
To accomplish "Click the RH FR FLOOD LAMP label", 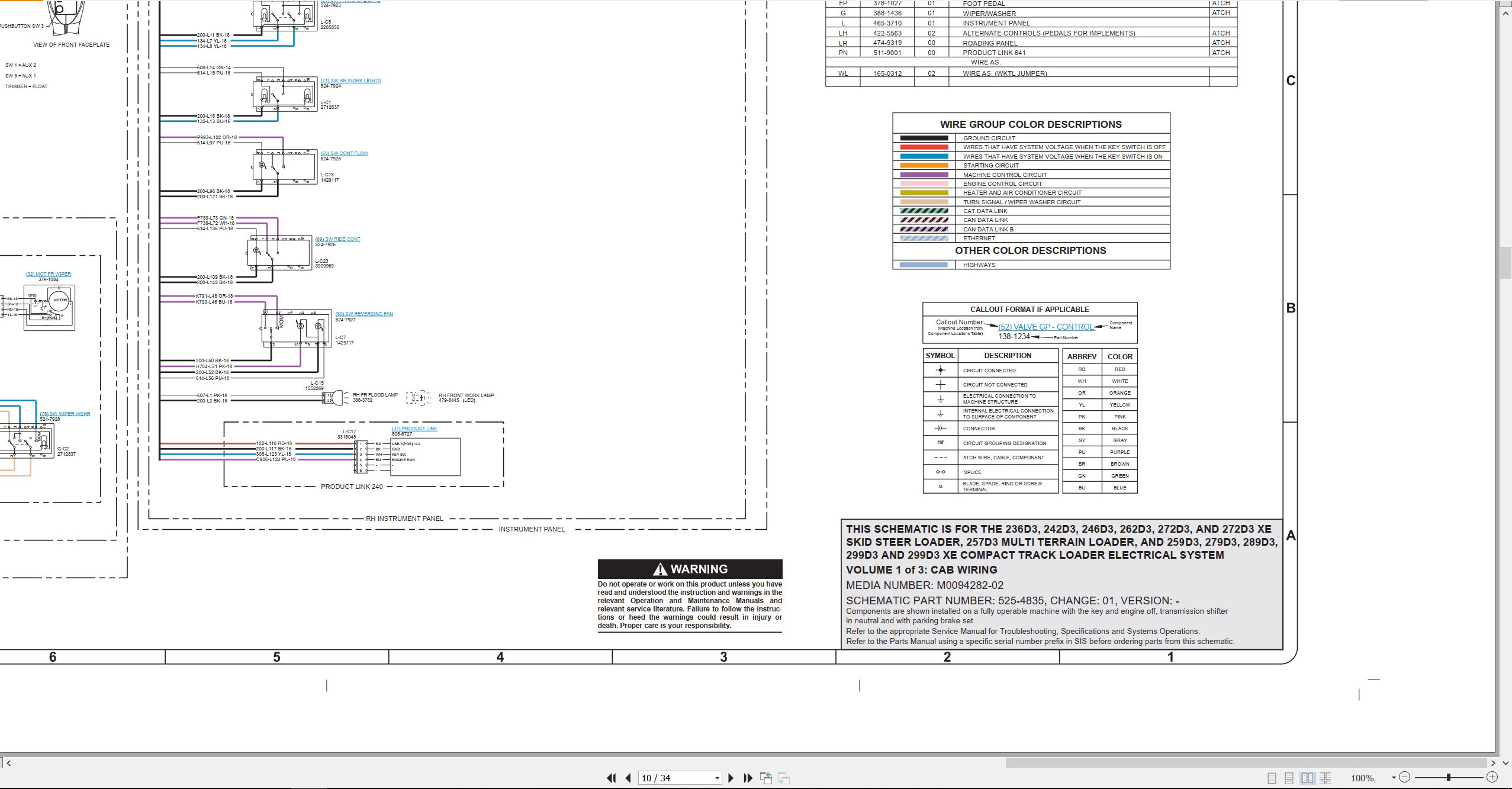I will click(375, 395).
